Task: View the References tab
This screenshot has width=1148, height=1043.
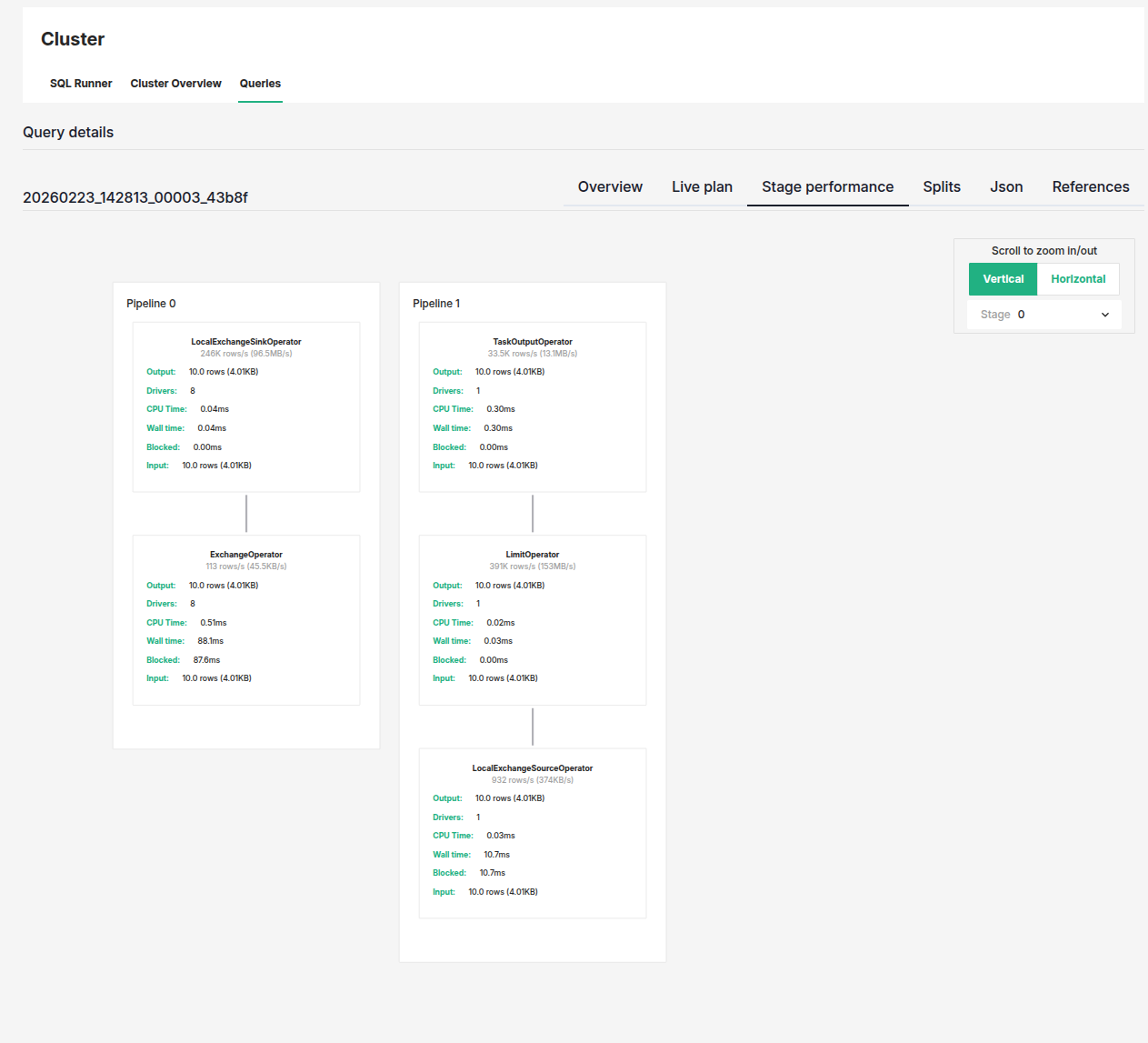Action: tap(1090, 186)
